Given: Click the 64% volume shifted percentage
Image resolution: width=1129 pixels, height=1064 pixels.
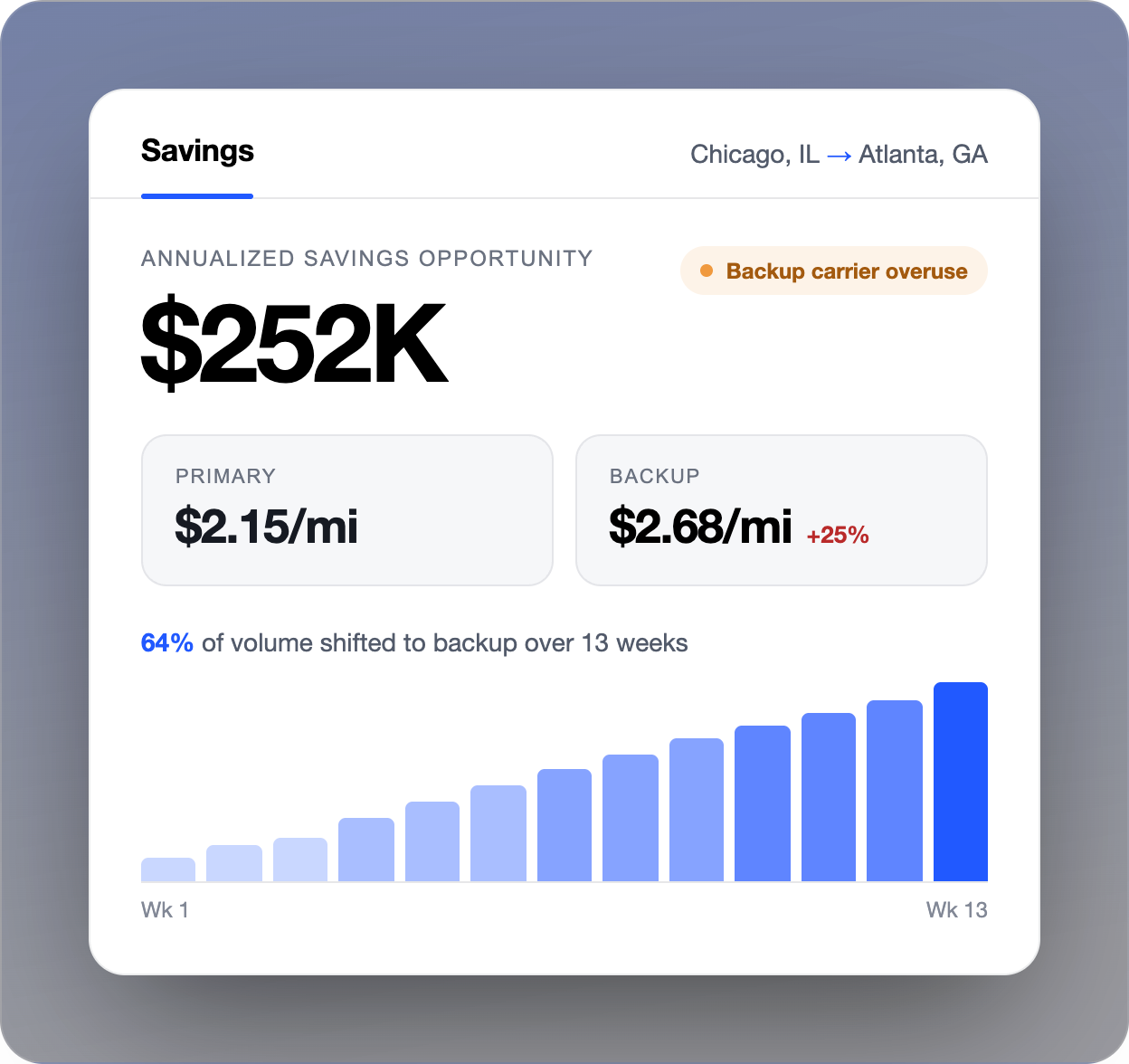Looking at the screenshot, I should pyautogui.click(x=167, y=643).
